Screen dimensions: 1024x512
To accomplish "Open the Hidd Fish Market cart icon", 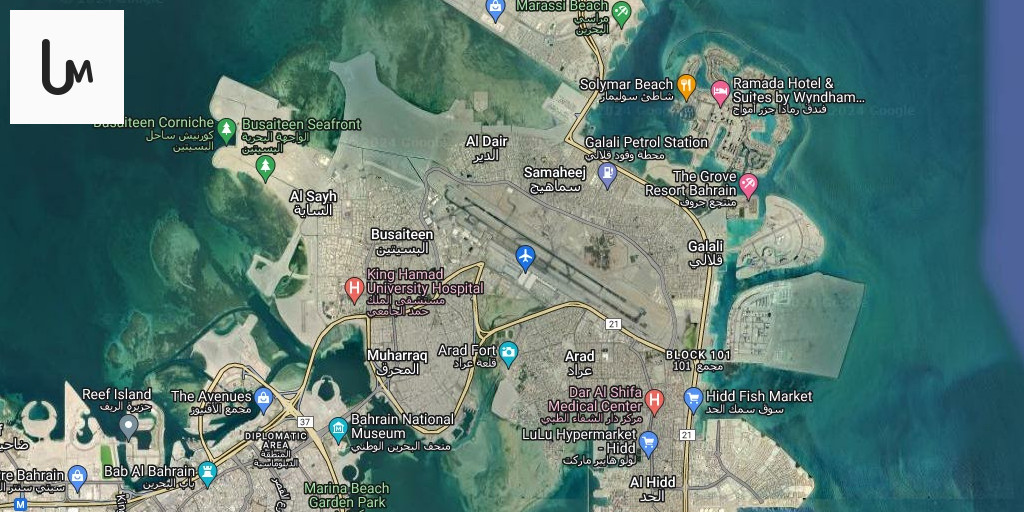I will 693,398.
